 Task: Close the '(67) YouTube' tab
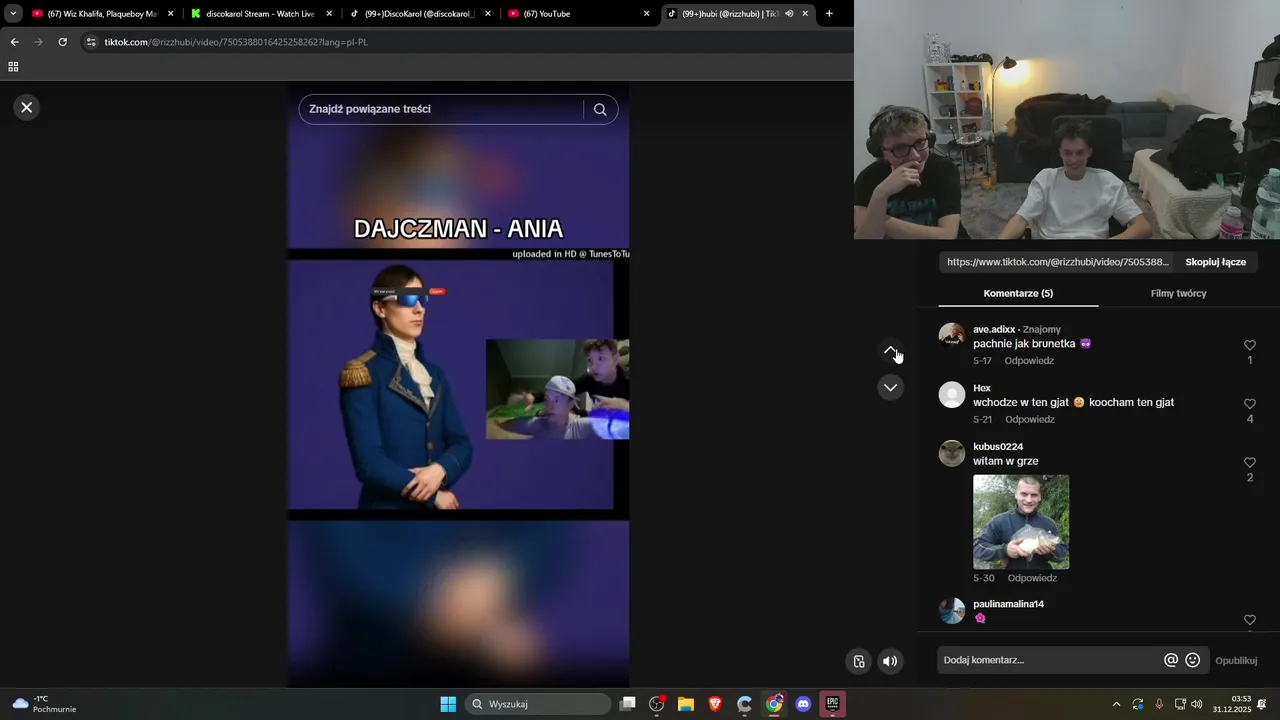click(646, 14)
